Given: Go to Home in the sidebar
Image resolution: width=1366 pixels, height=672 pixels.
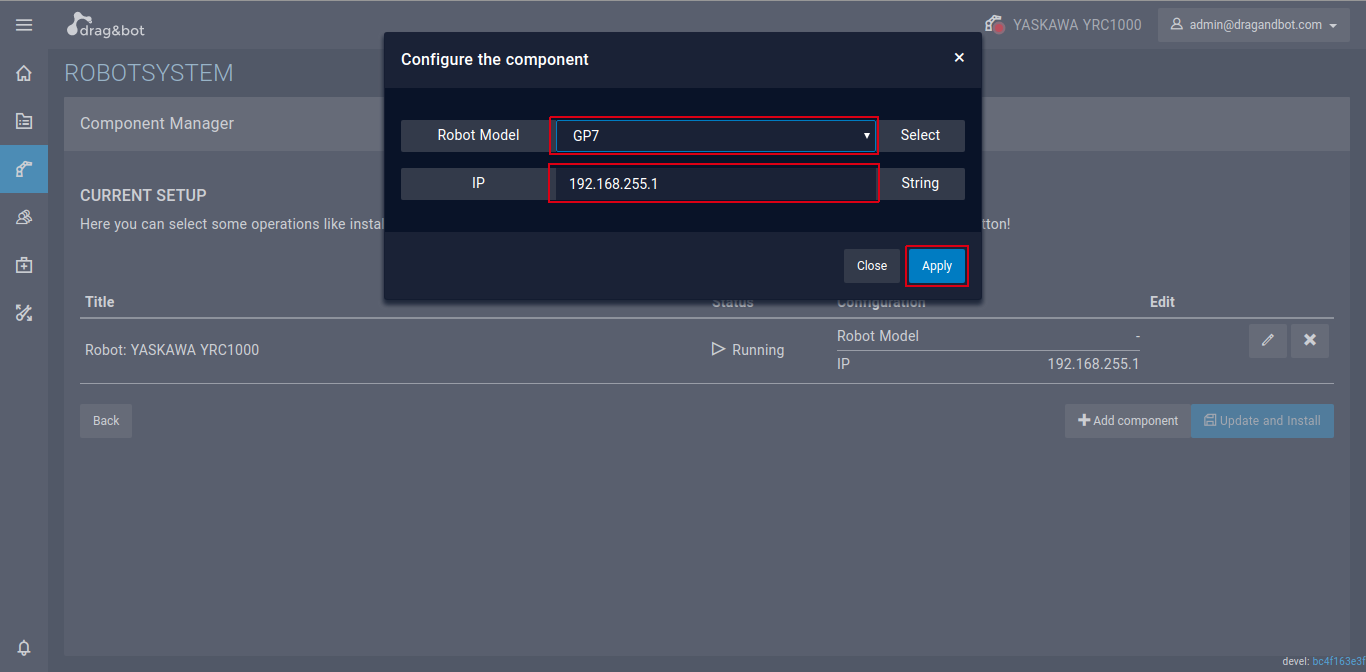Looking at the screenshot, I should (24, 73).
